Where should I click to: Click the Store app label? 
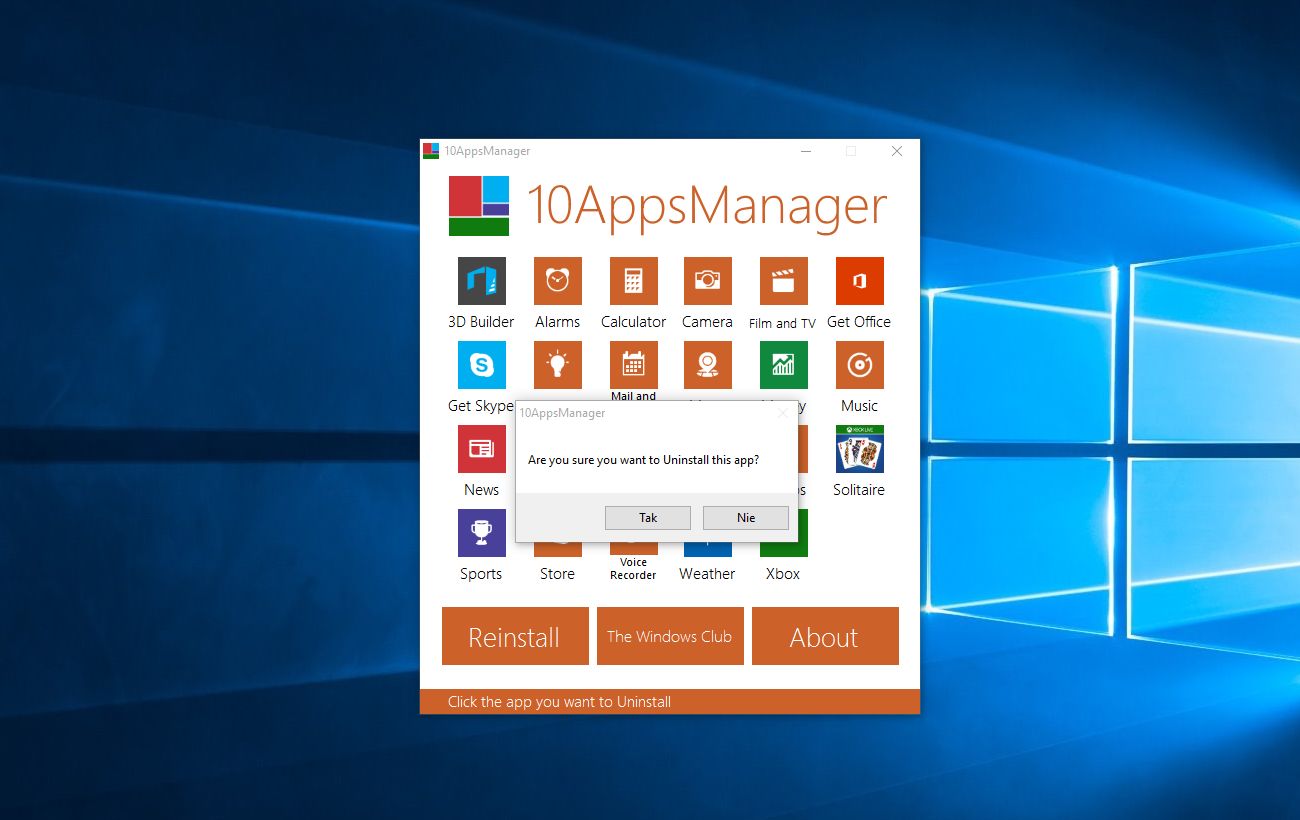click(557, 574)
